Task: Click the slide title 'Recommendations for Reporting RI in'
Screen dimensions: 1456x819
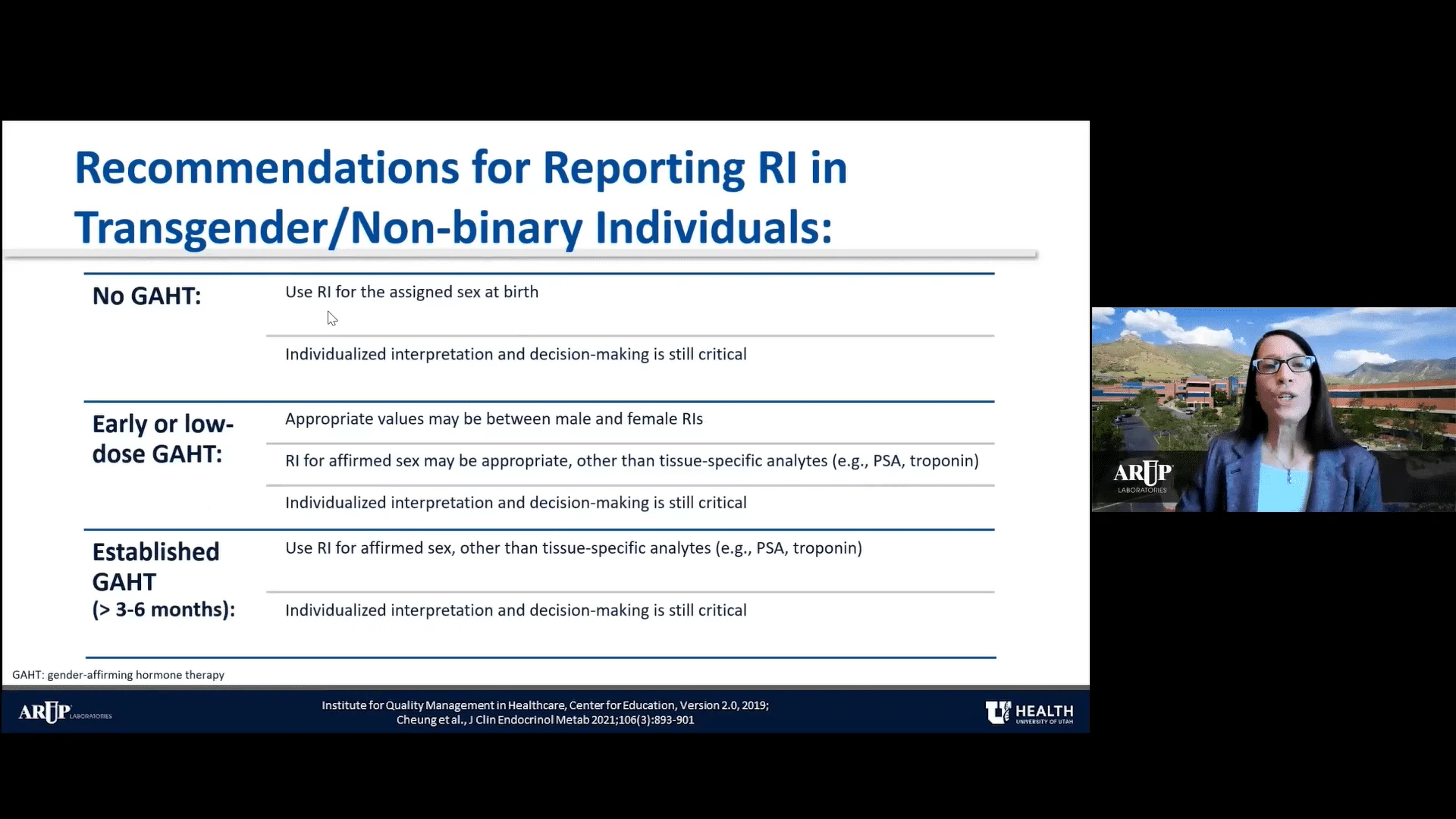Action: (460, 168)
